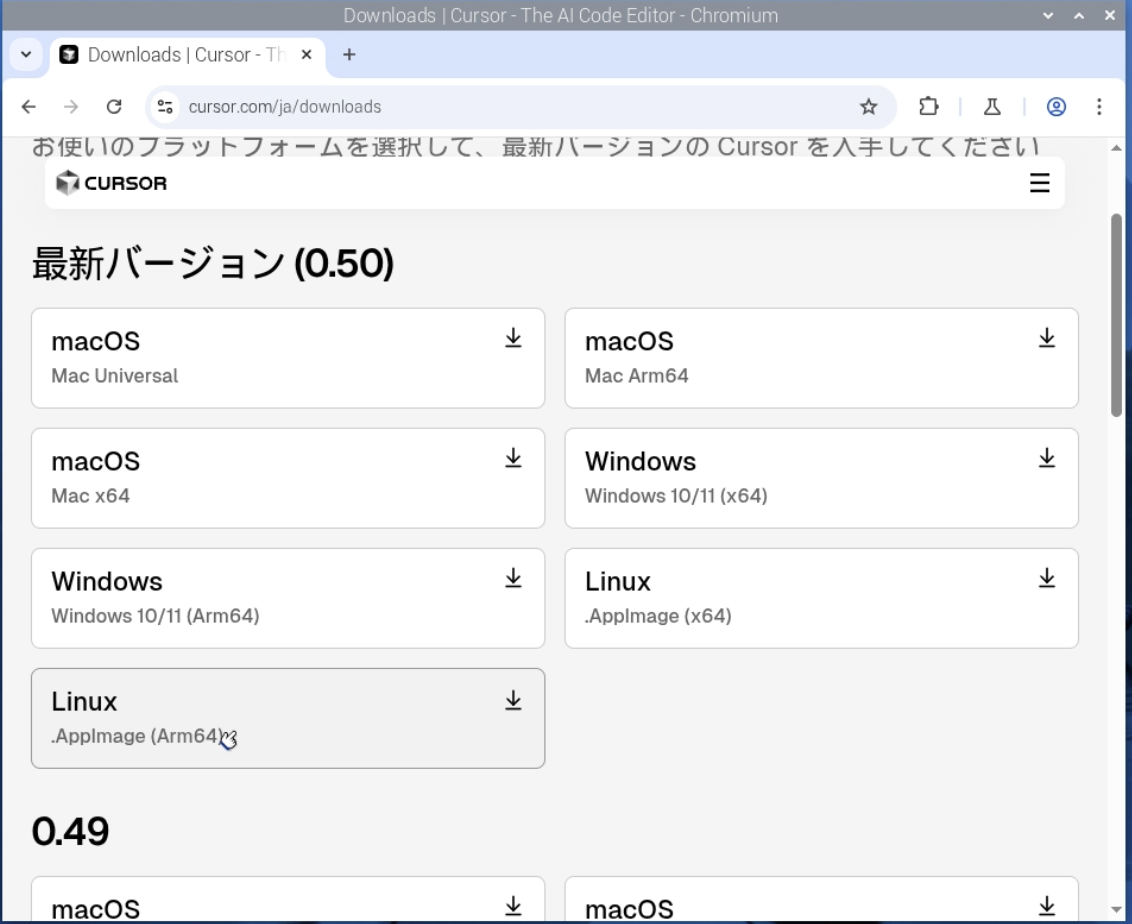Screen dimensions: 1132x924
Task: Go back using the browser back arrow
Action: click(29, 107)
